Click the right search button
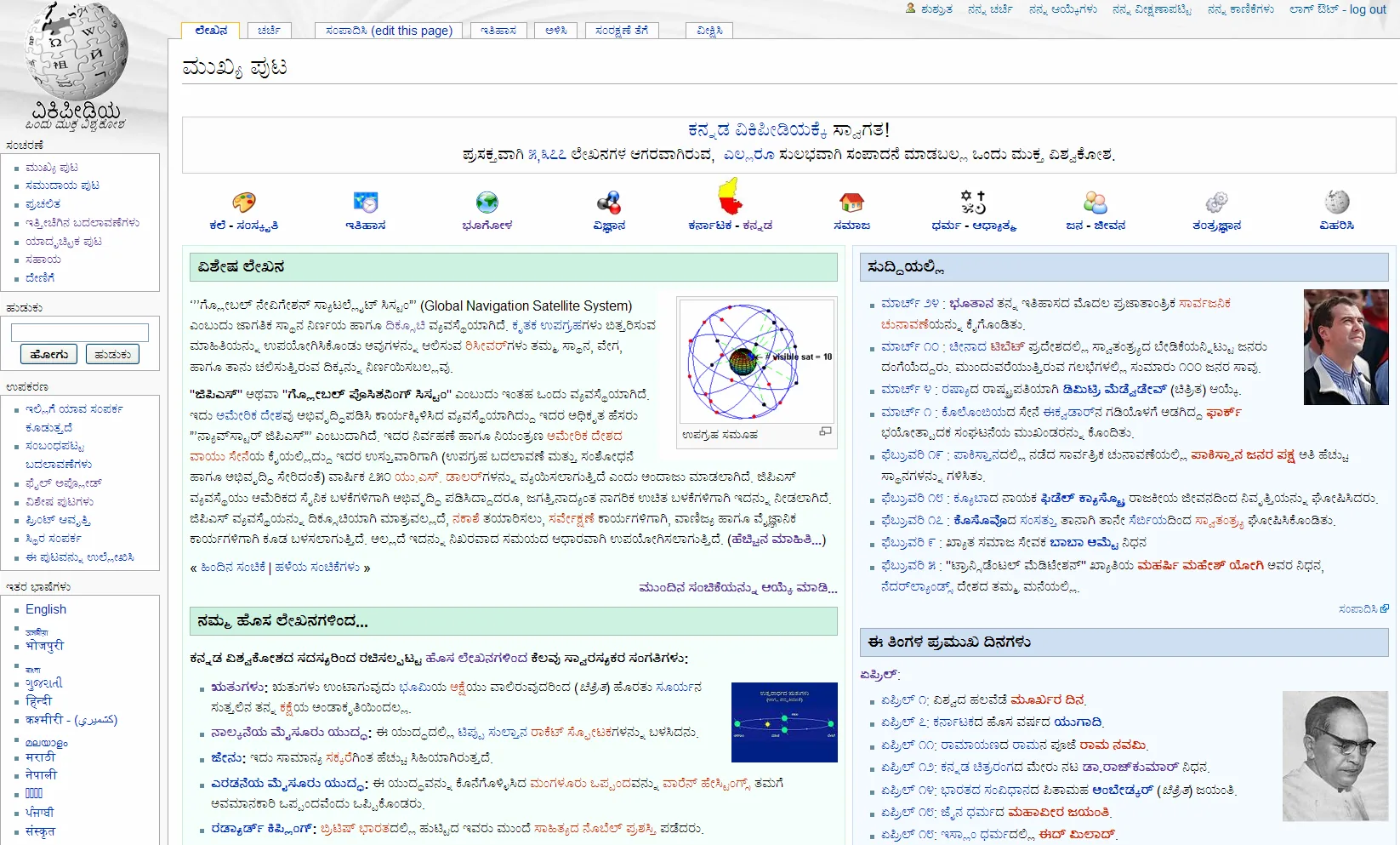This screenshot has height=845, width=1400. (x=112, y=354)
